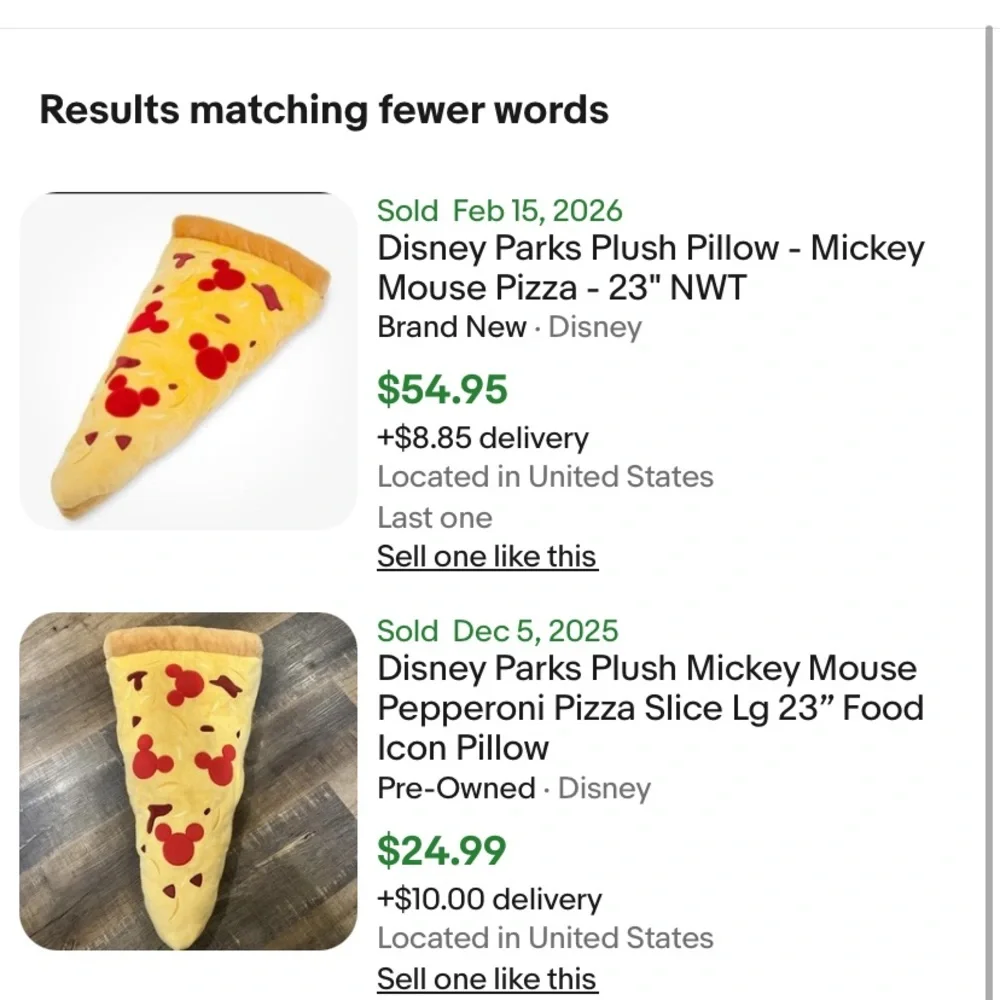The width and height of the screenshot is (1000, 1000).
Task: Click "Sell one like this" on the $24.99 listing
Action: [x=487, y=978]
